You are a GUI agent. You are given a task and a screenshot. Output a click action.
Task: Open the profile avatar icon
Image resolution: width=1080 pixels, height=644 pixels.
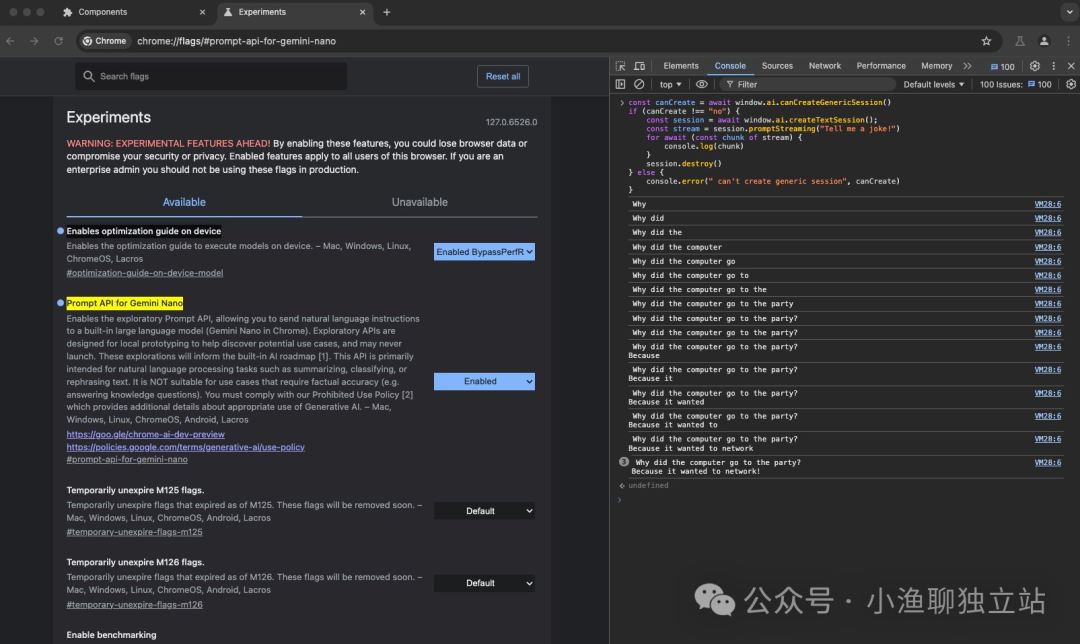(1044, 41)
